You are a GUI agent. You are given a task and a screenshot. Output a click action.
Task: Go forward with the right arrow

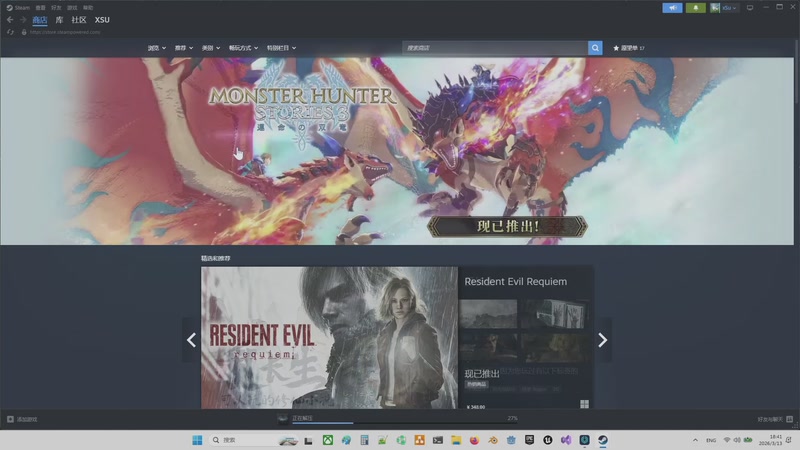[x=23, y=20]
